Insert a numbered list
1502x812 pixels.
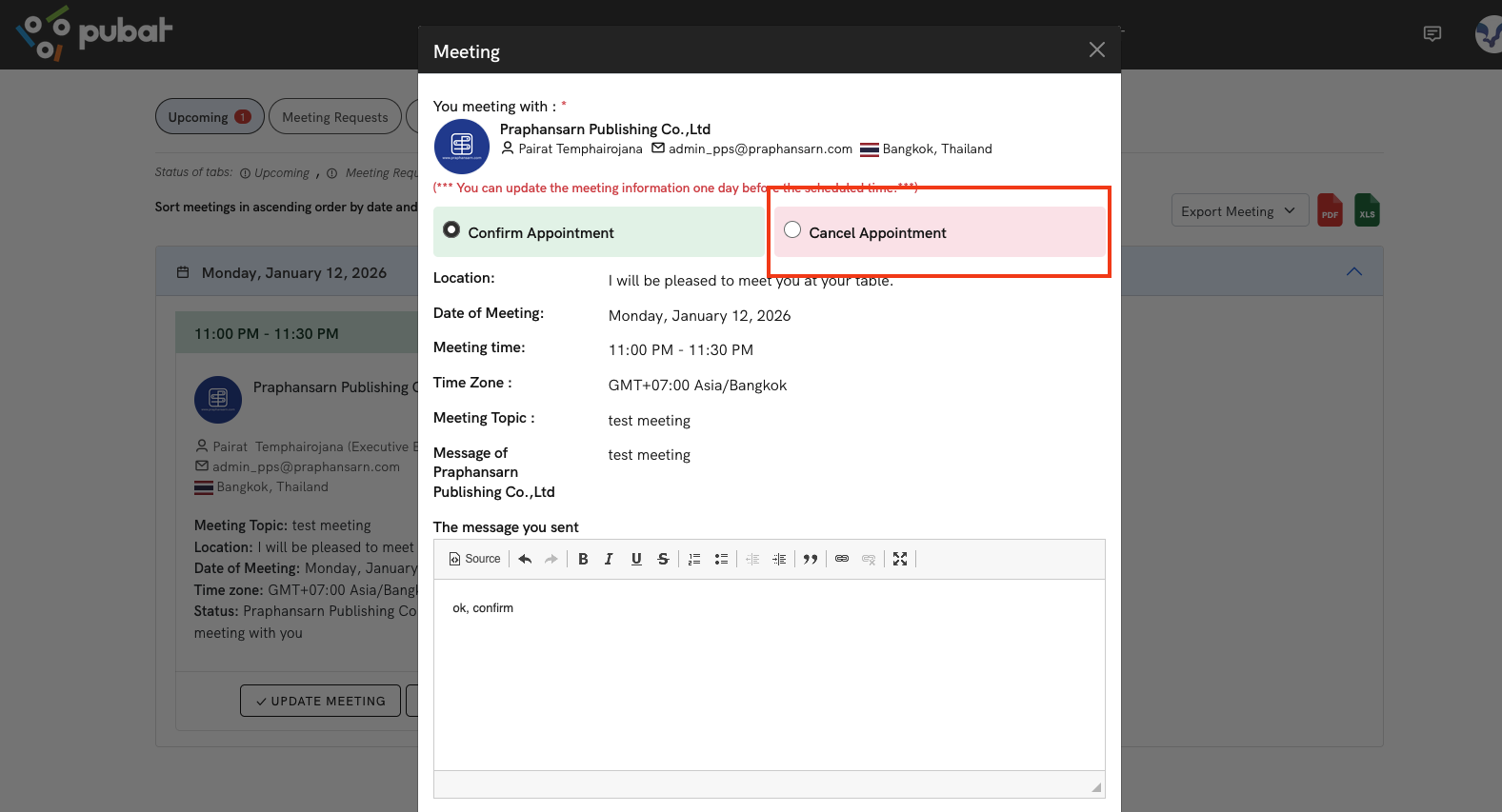click(694, 559)
